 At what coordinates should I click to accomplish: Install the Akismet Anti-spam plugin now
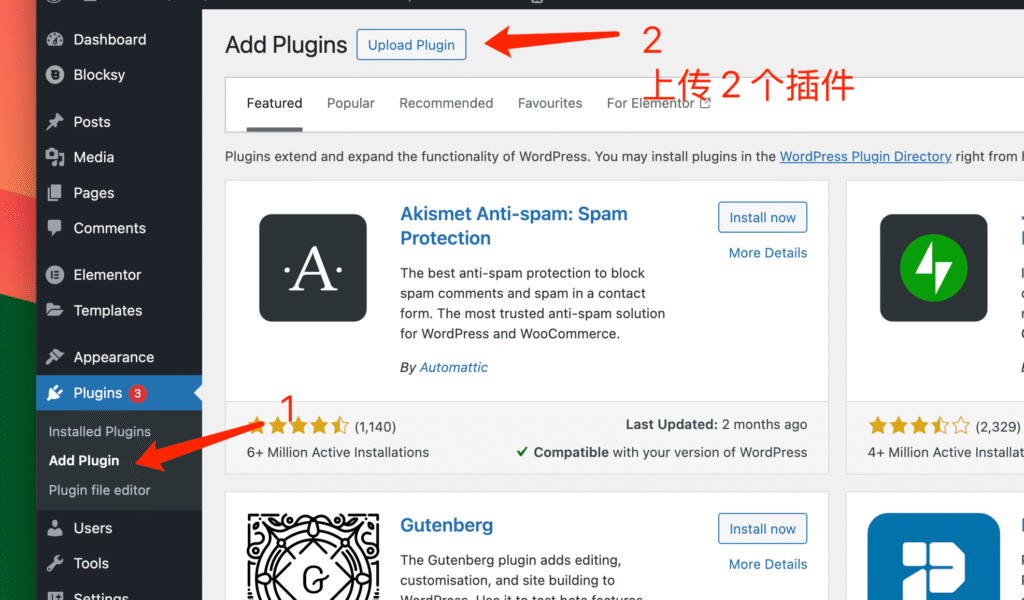763,217
